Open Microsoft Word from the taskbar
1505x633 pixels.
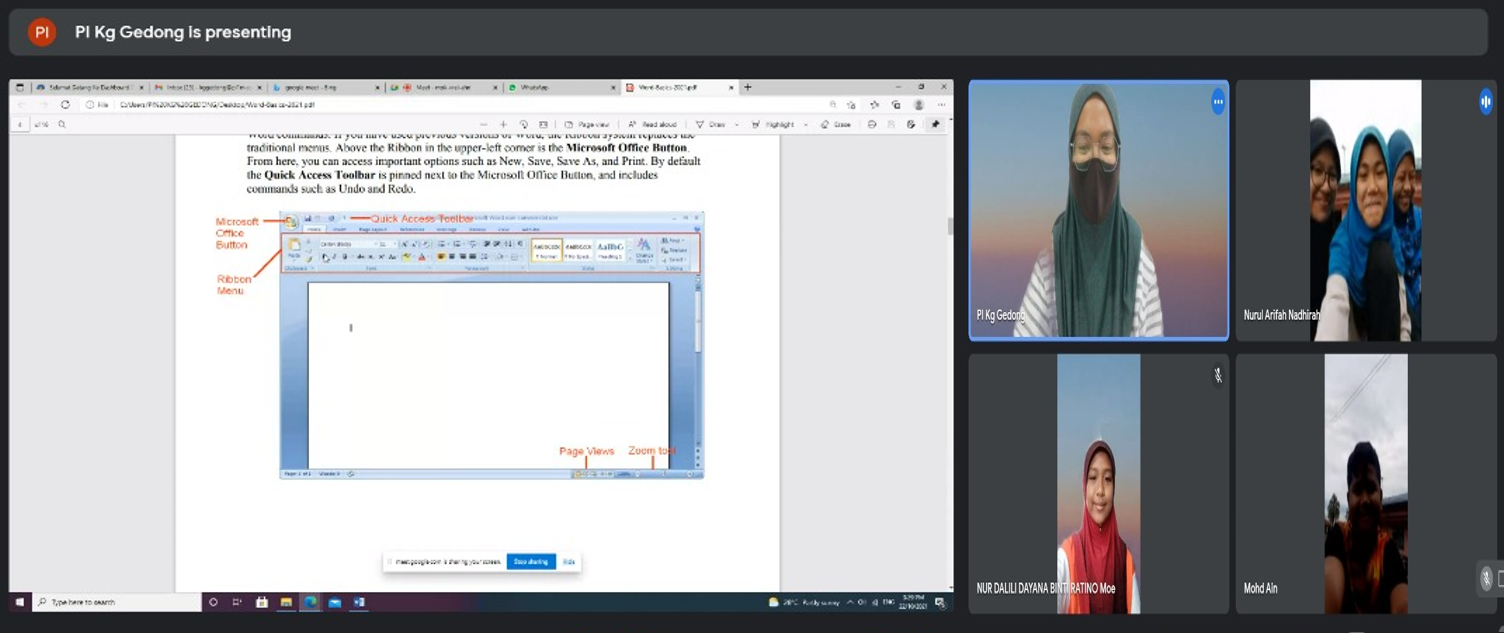click(x=359, y=602)
